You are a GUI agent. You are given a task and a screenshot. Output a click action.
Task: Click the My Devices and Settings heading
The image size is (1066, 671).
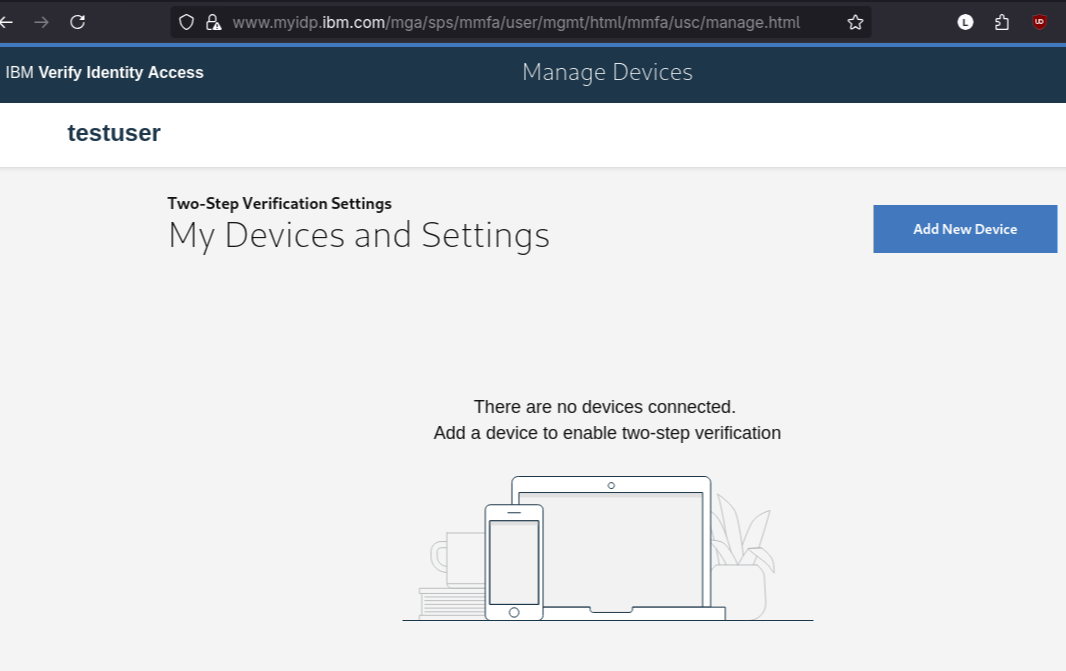tap(358, 235)
